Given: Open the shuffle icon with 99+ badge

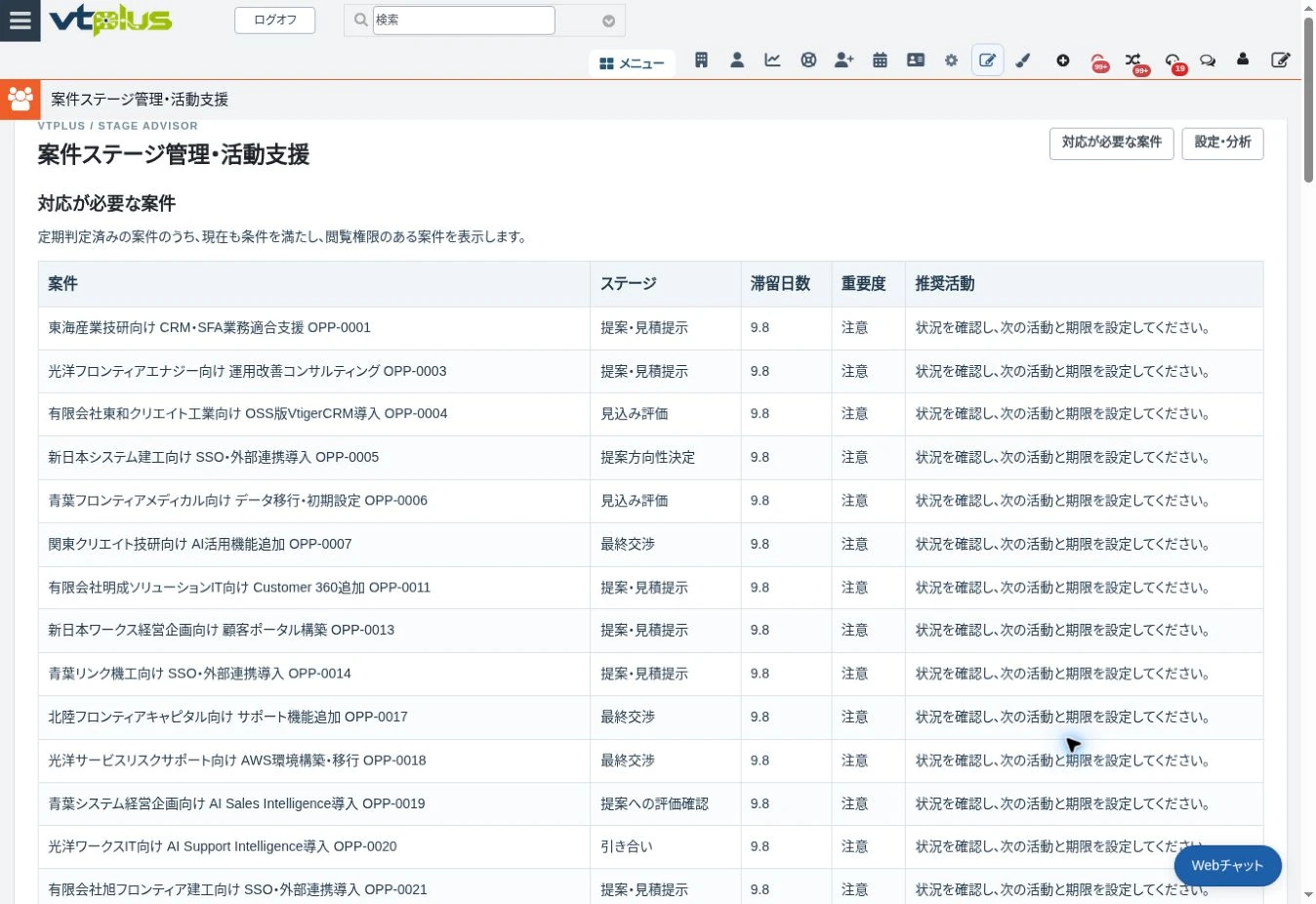Looking at the screenshot, I should [x=1133, y=62].
